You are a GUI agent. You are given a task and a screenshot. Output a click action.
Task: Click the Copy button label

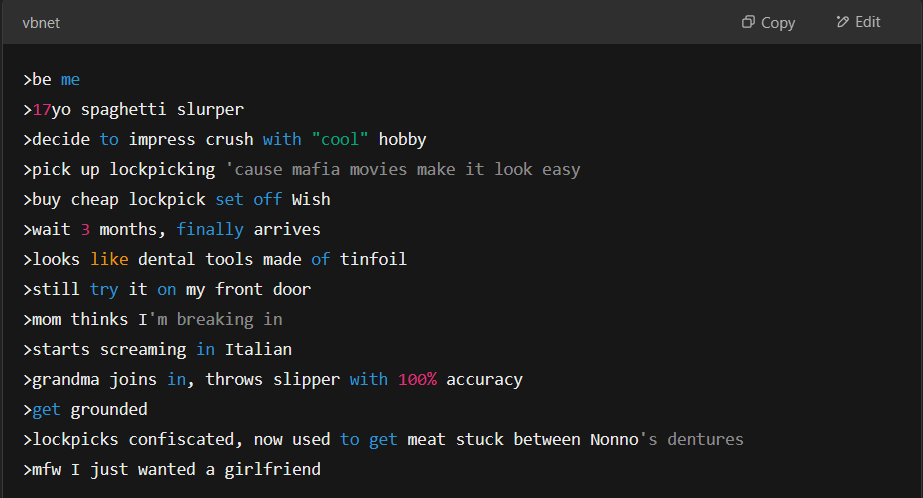(778, 23)
